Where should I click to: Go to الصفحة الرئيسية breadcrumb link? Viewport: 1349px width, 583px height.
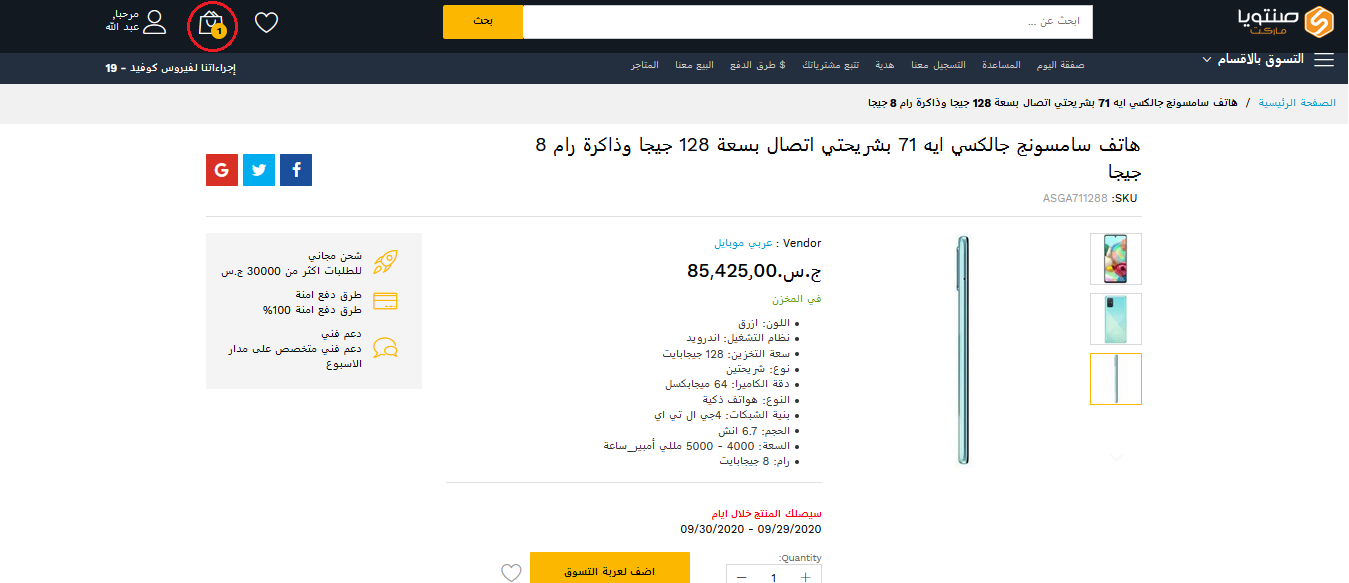coord(1297,103)
